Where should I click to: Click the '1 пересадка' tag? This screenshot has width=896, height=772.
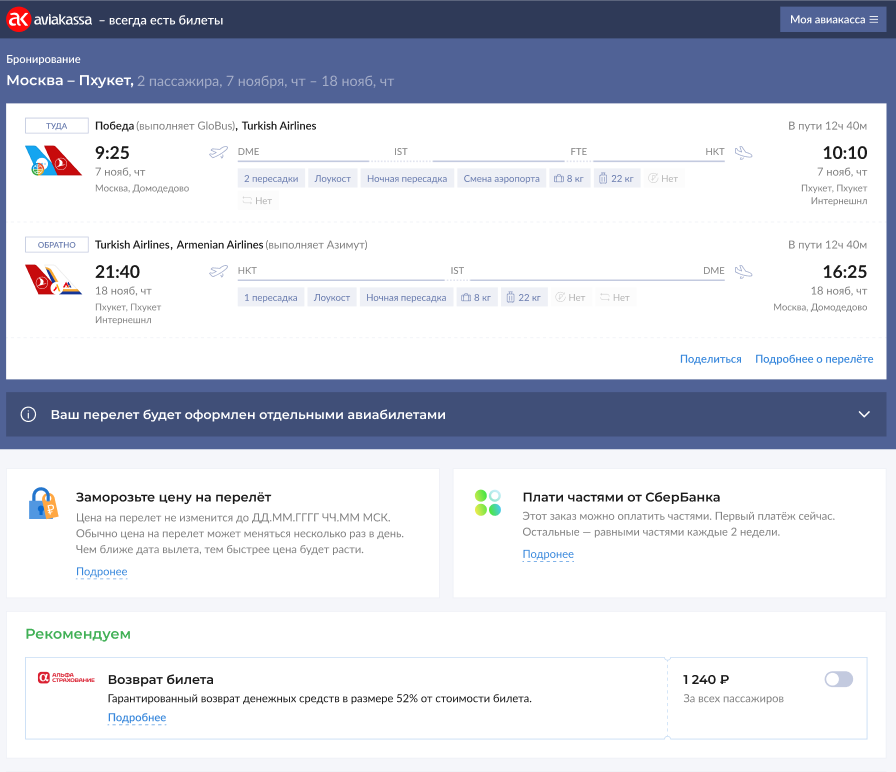point(270,298)
